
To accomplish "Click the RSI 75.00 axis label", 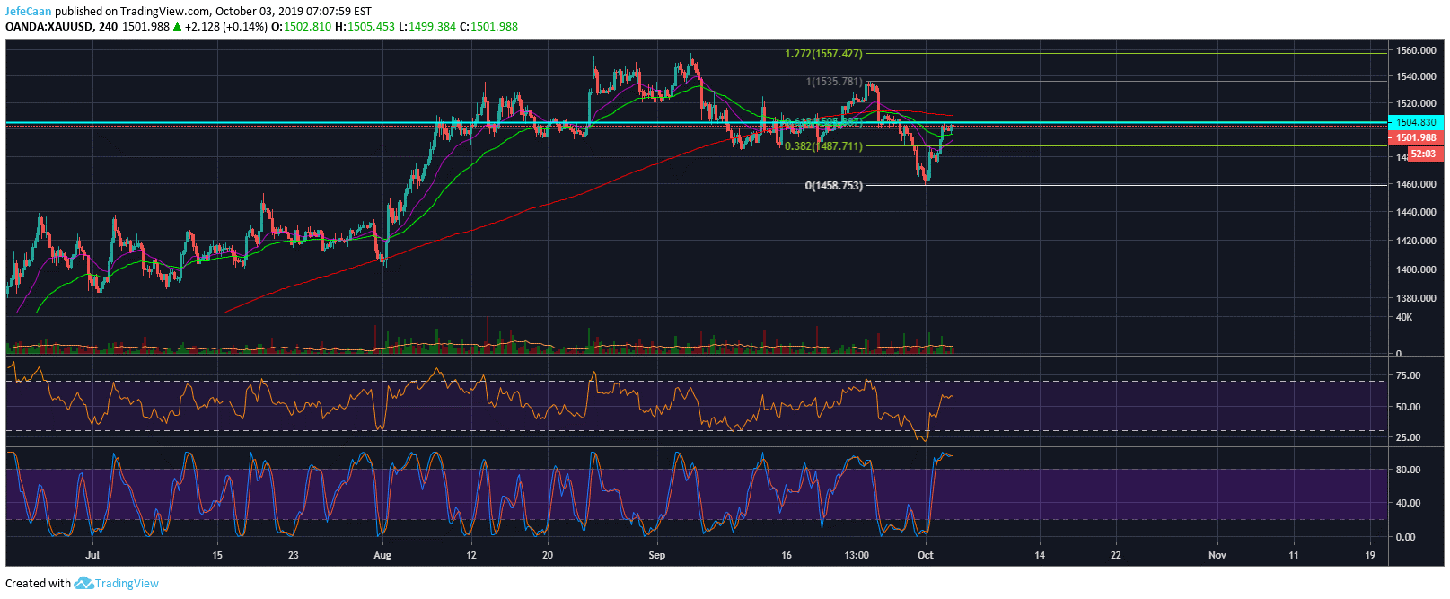I will click(1408, 376).
